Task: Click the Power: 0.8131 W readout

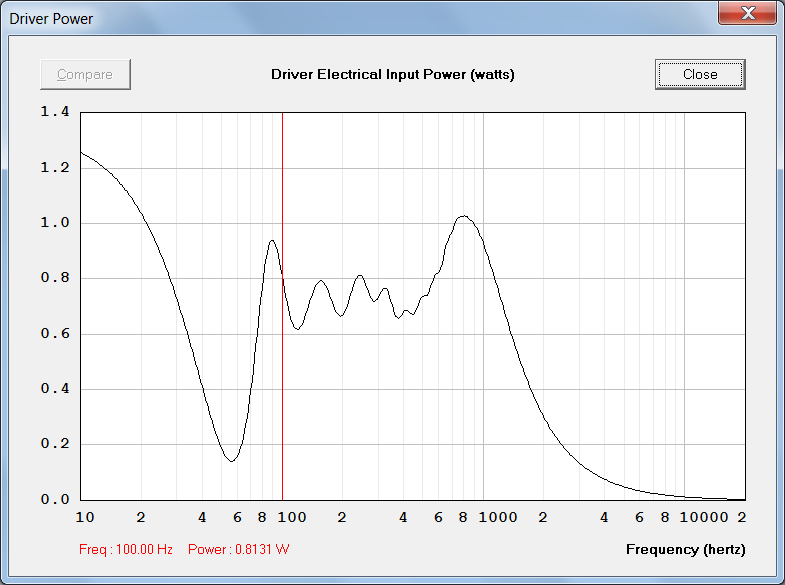Action: point(239,549)
